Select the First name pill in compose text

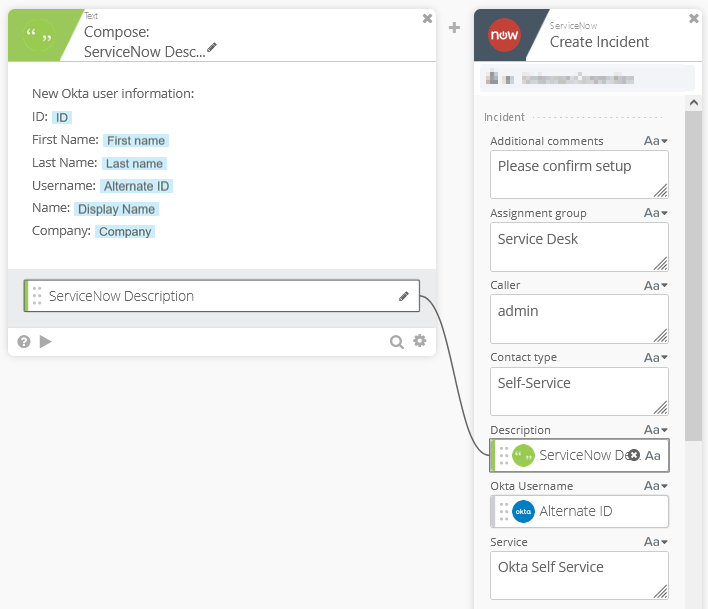(136, 140)
